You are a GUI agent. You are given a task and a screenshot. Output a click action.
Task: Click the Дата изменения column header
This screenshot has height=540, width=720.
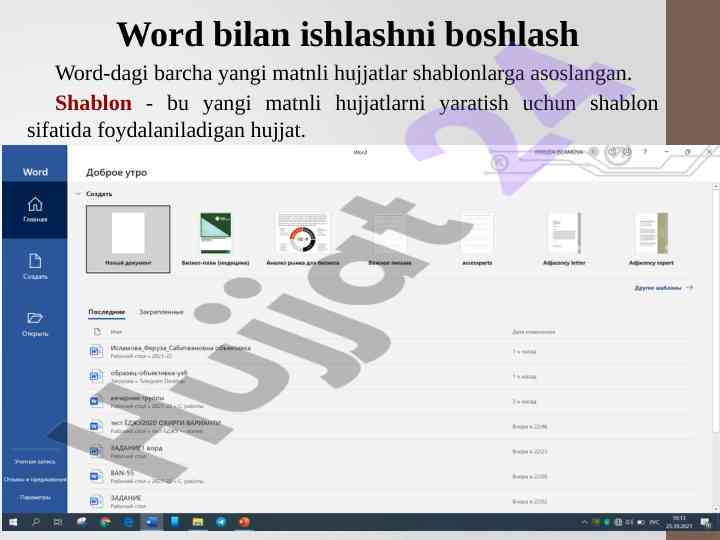pos(534,332)
